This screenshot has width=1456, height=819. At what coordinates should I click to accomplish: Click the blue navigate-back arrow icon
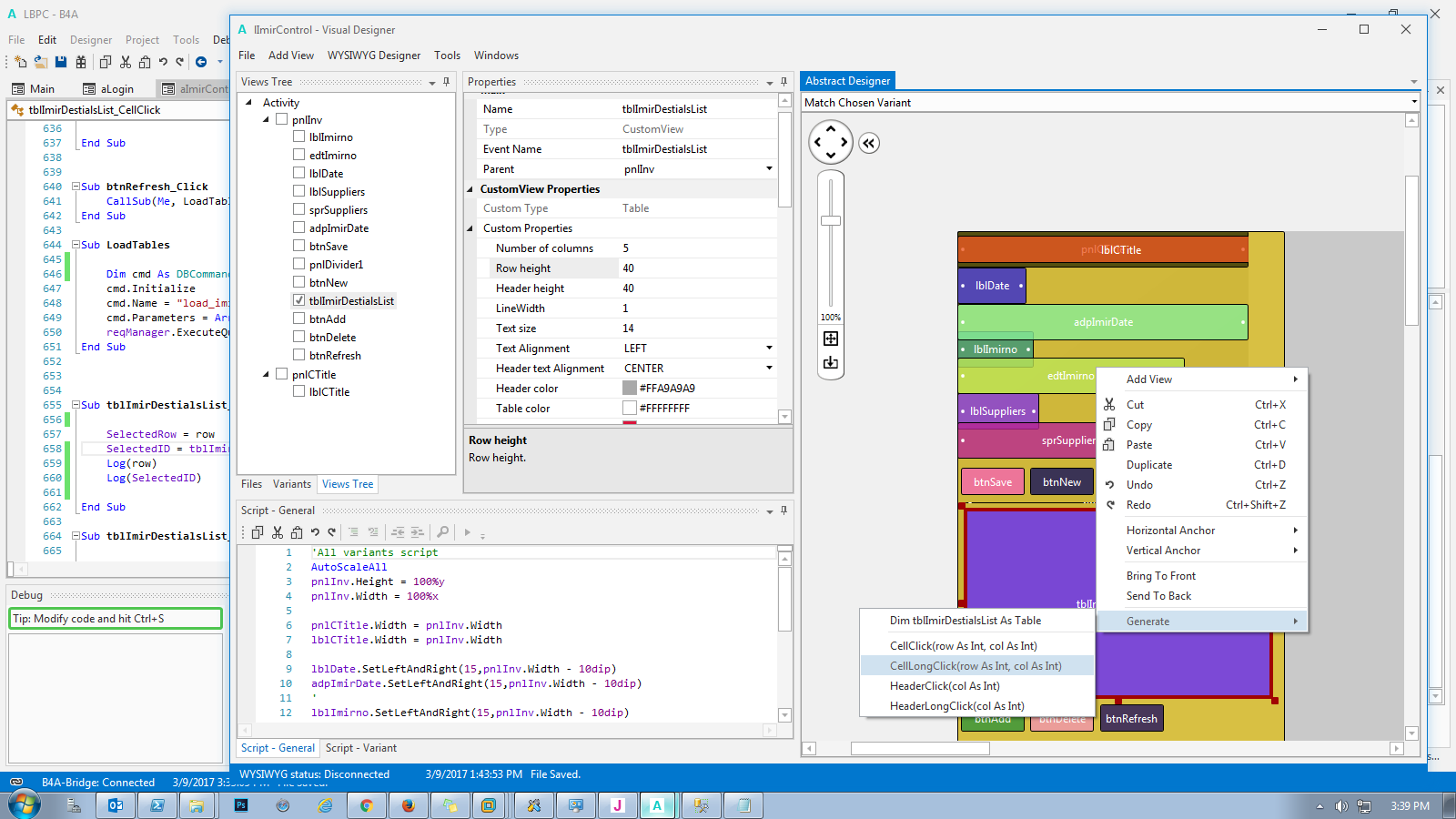pos(201,62)
